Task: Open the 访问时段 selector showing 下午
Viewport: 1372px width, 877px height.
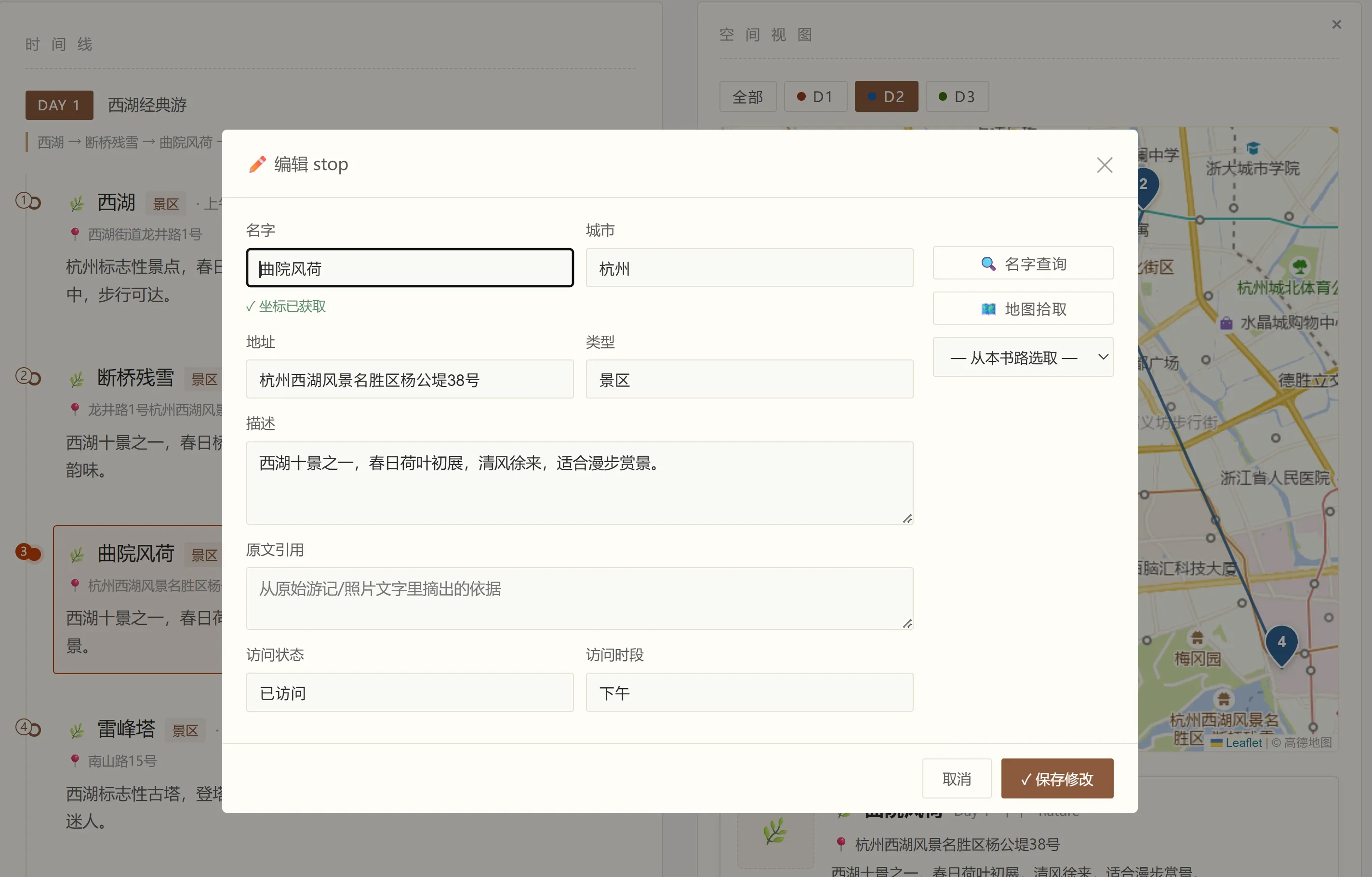Action: [749, 692]
